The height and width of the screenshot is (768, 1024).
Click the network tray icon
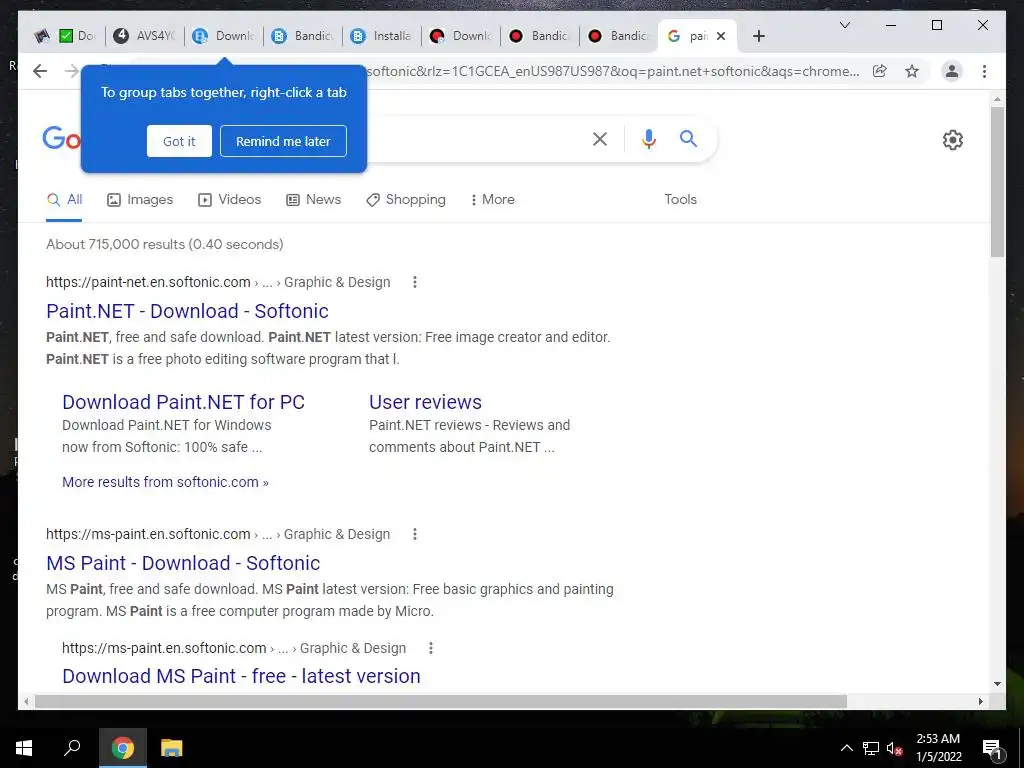coord(871,748)
